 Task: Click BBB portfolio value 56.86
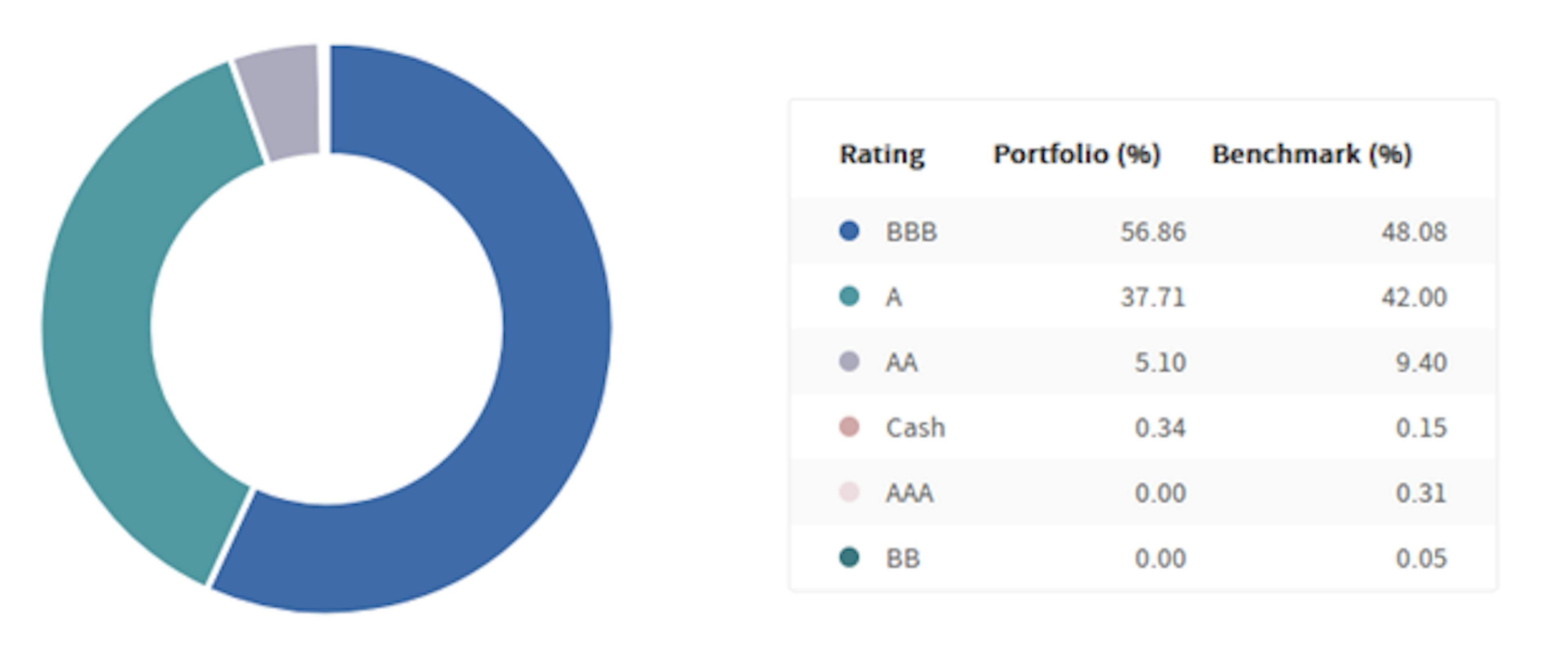point(1153,232)
